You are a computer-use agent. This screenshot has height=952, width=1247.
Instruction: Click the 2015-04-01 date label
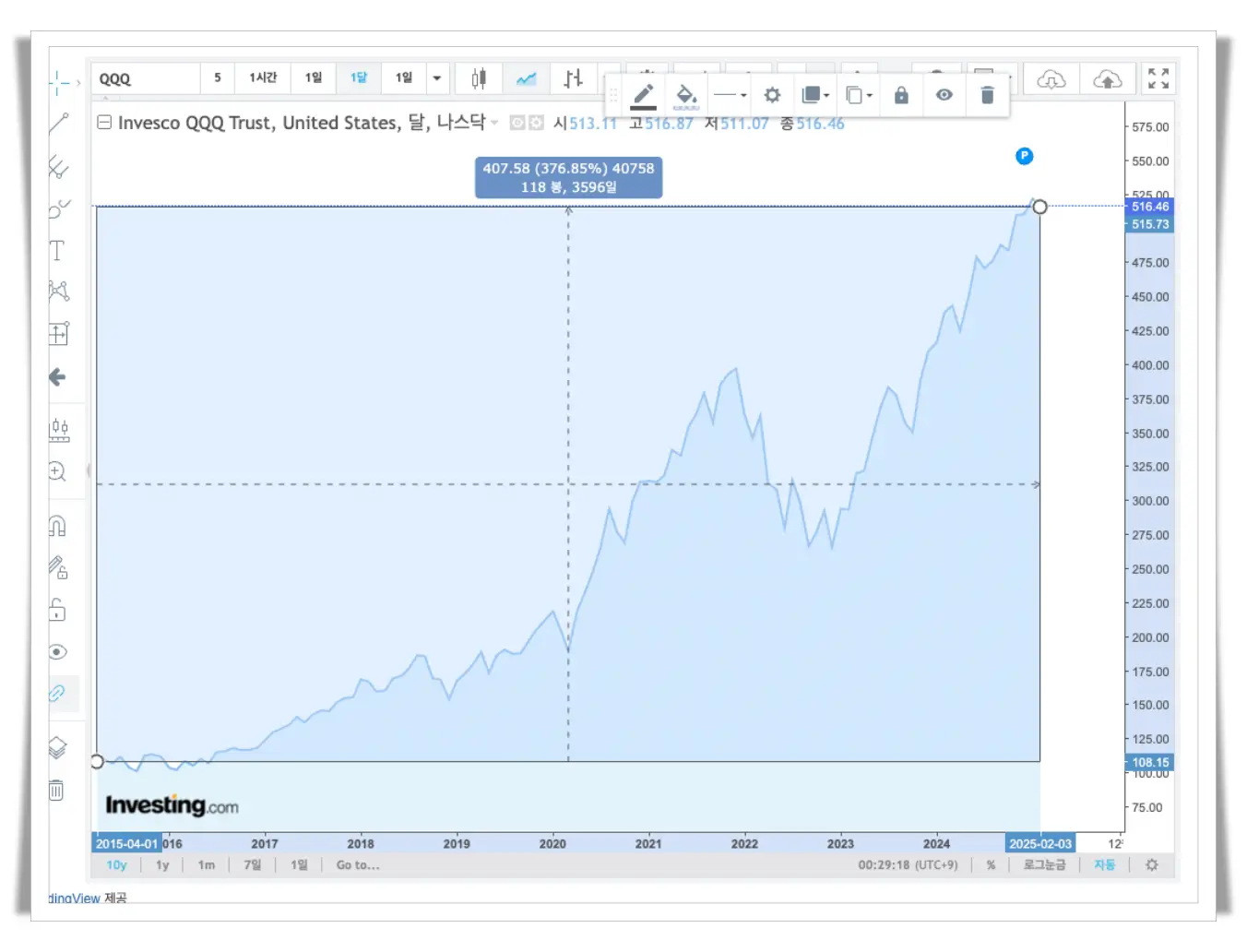tap(126, 844)
